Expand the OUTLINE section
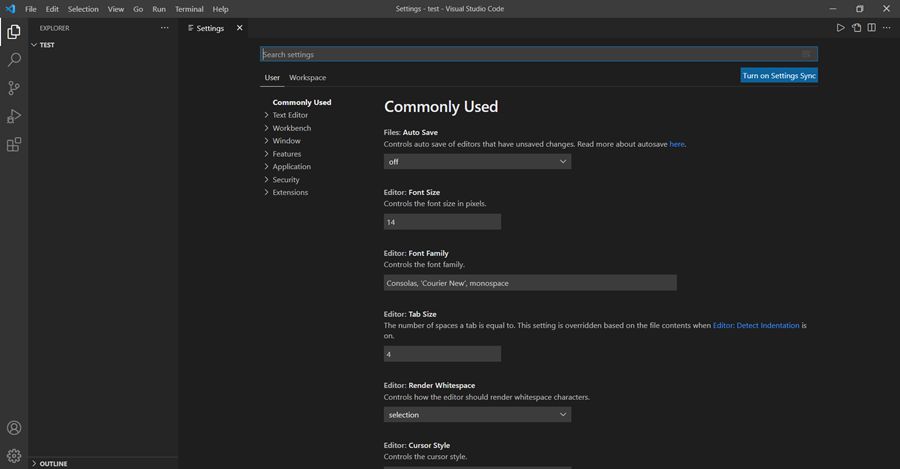The width and height of the screenshot is (900, 469). click(x=53, y=463)
